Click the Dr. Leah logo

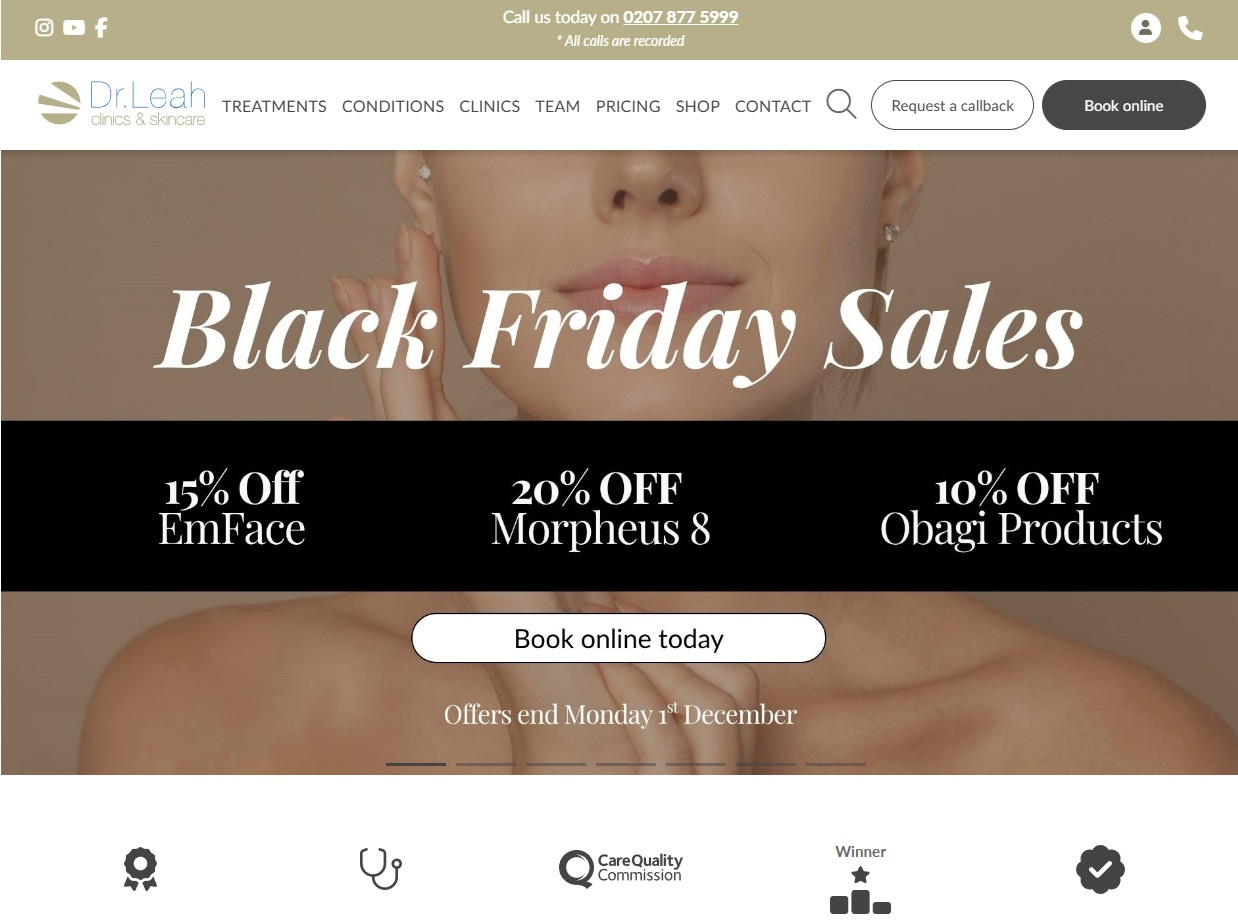point(122,104)
